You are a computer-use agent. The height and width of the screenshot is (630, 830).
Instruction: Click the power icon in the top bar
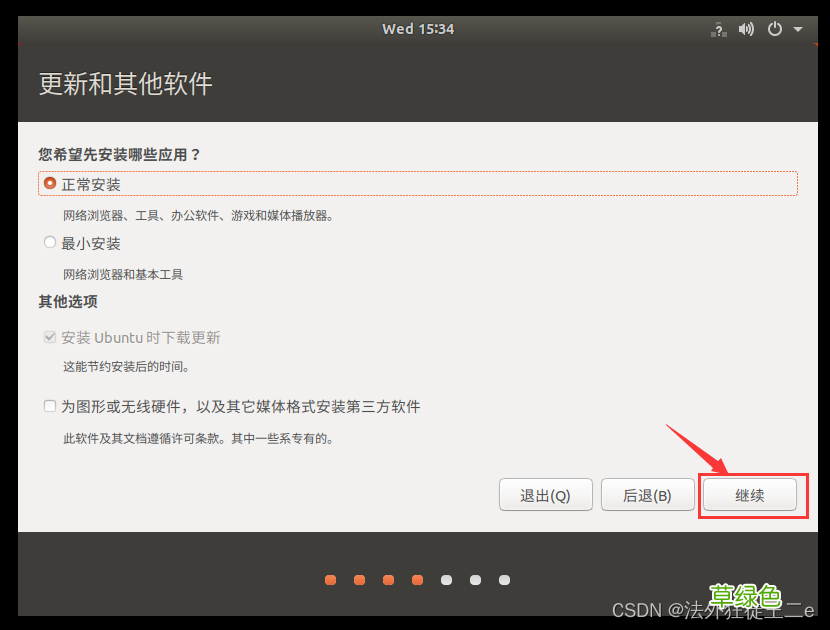774,29
